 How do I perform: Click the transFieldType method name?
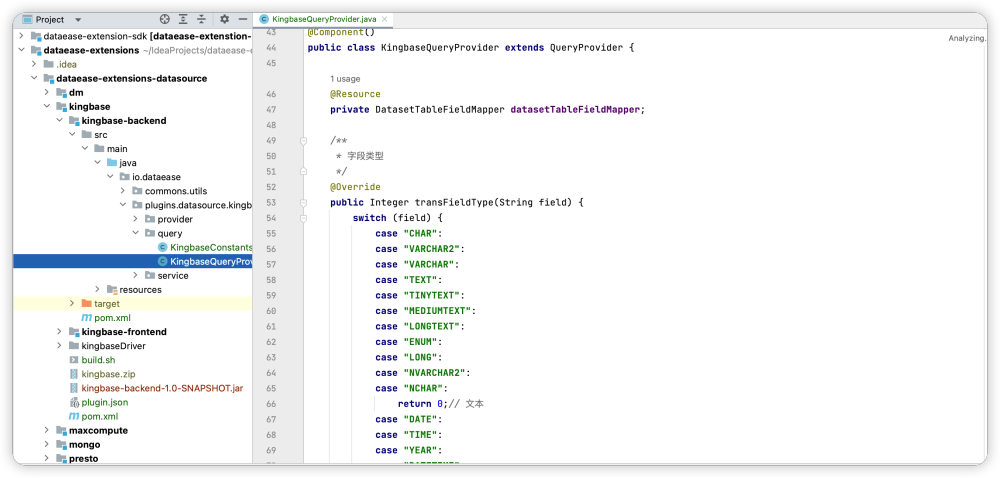point(452,203)
